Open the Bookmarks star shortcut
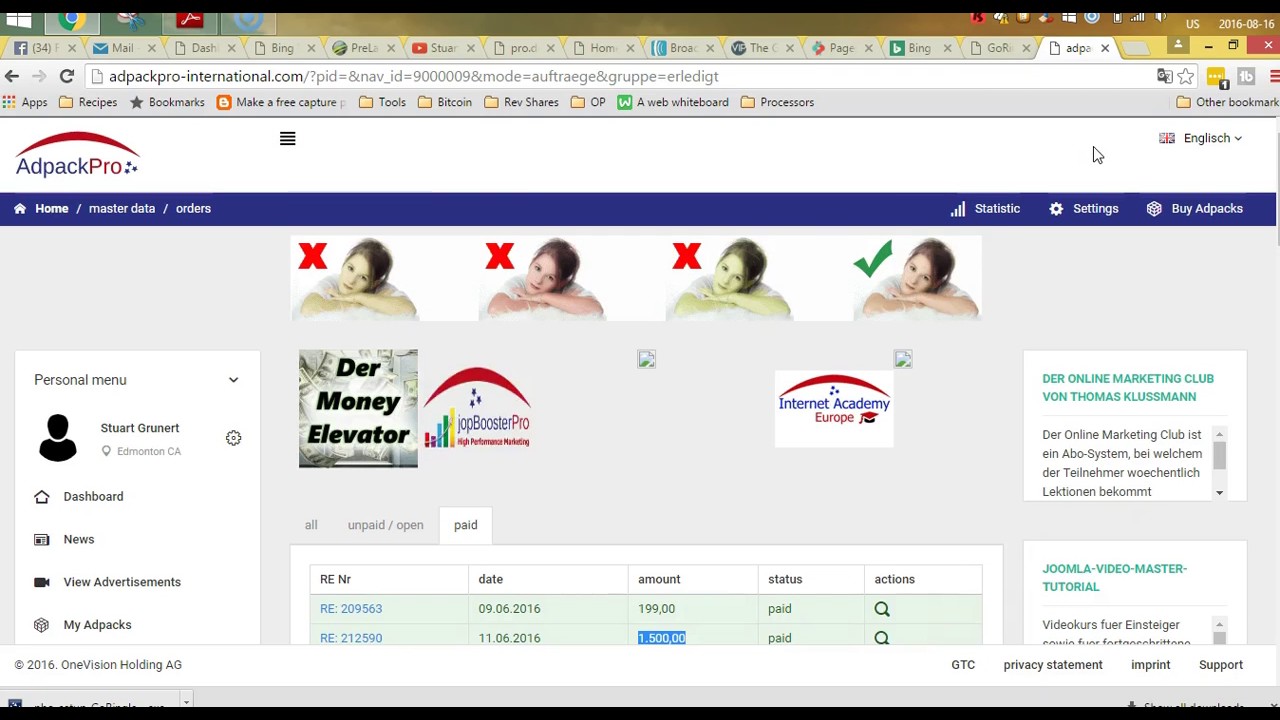The height and width of the screenshot is (720, 1280). 167,102
